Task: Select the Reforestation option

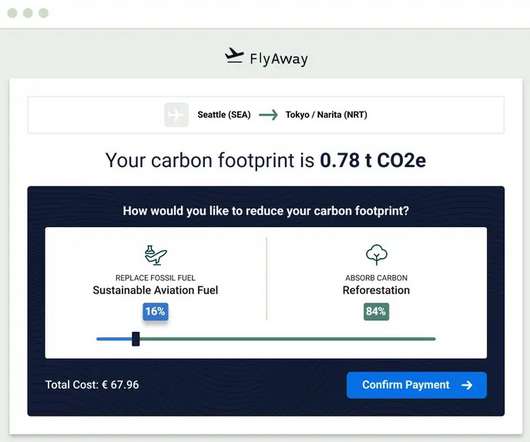Action: 376,290
